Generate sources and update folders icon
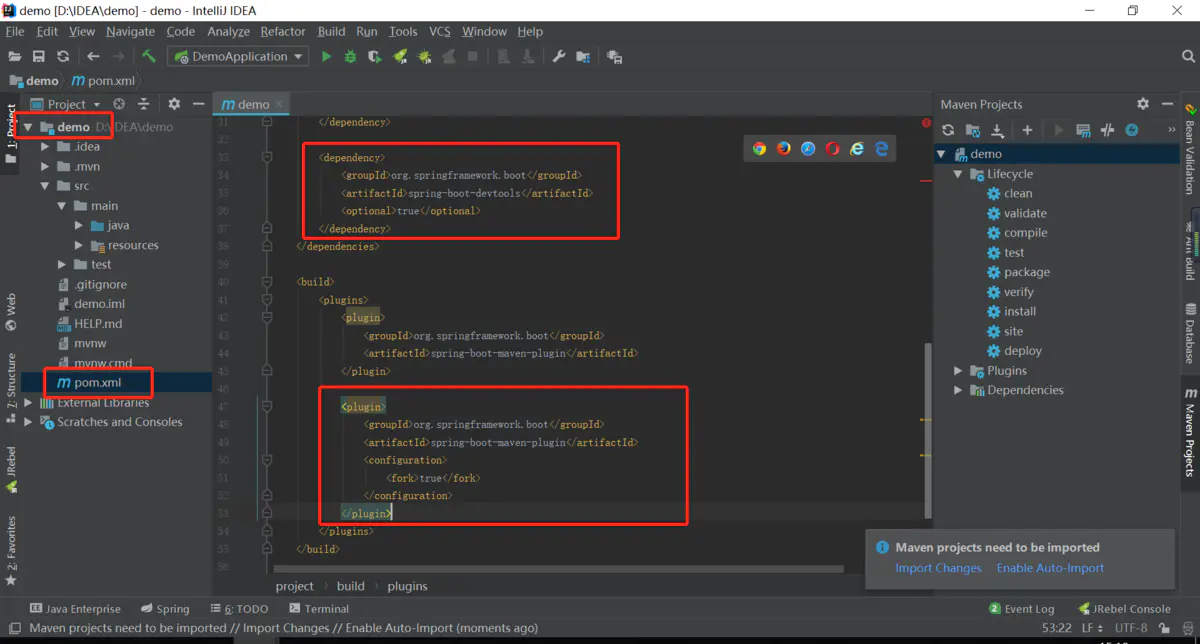The width and height of the screenshot is (1200, 644). coord(973,130)
